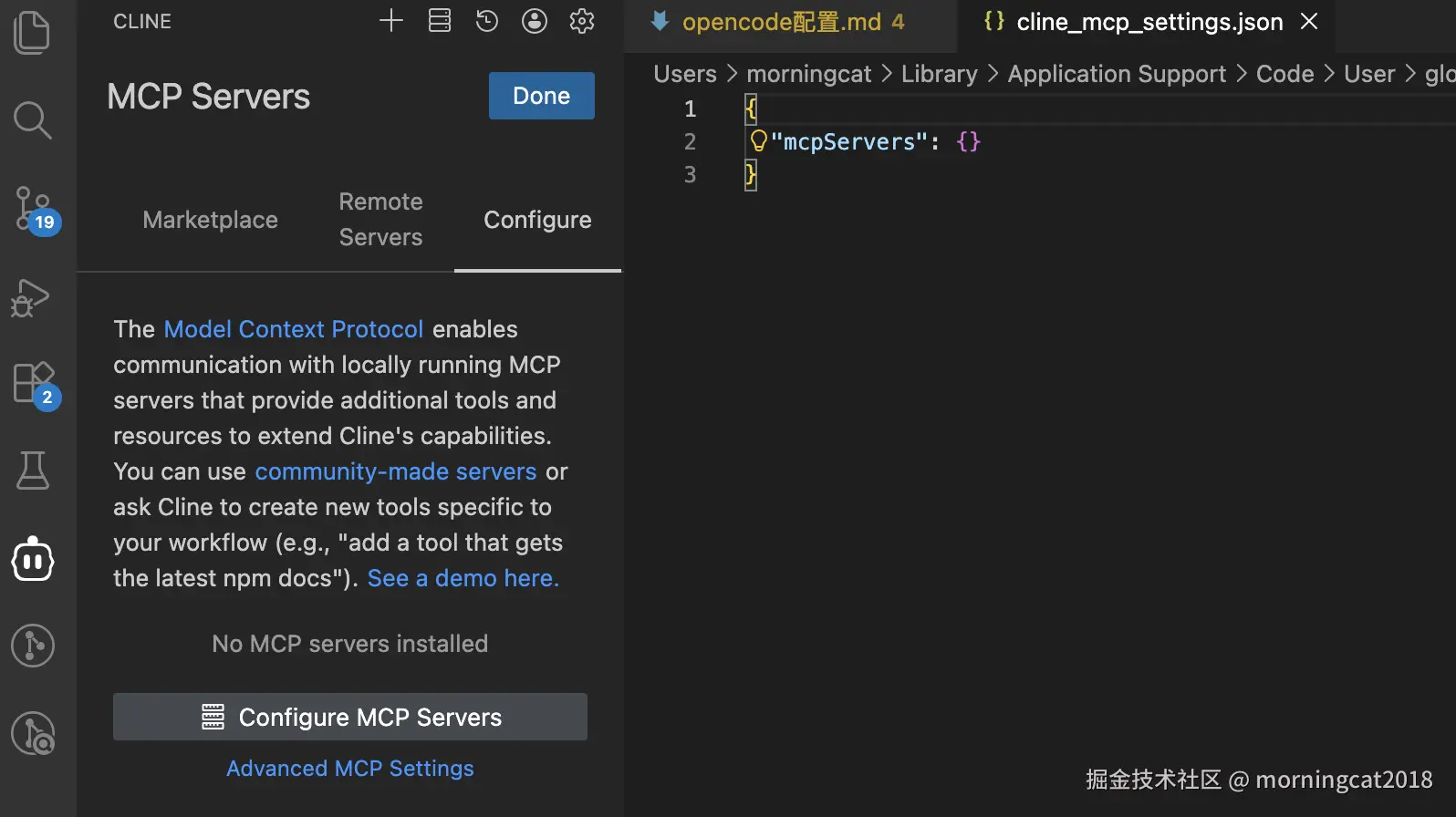Open the Run and Debug view

[x=31, y=297]
